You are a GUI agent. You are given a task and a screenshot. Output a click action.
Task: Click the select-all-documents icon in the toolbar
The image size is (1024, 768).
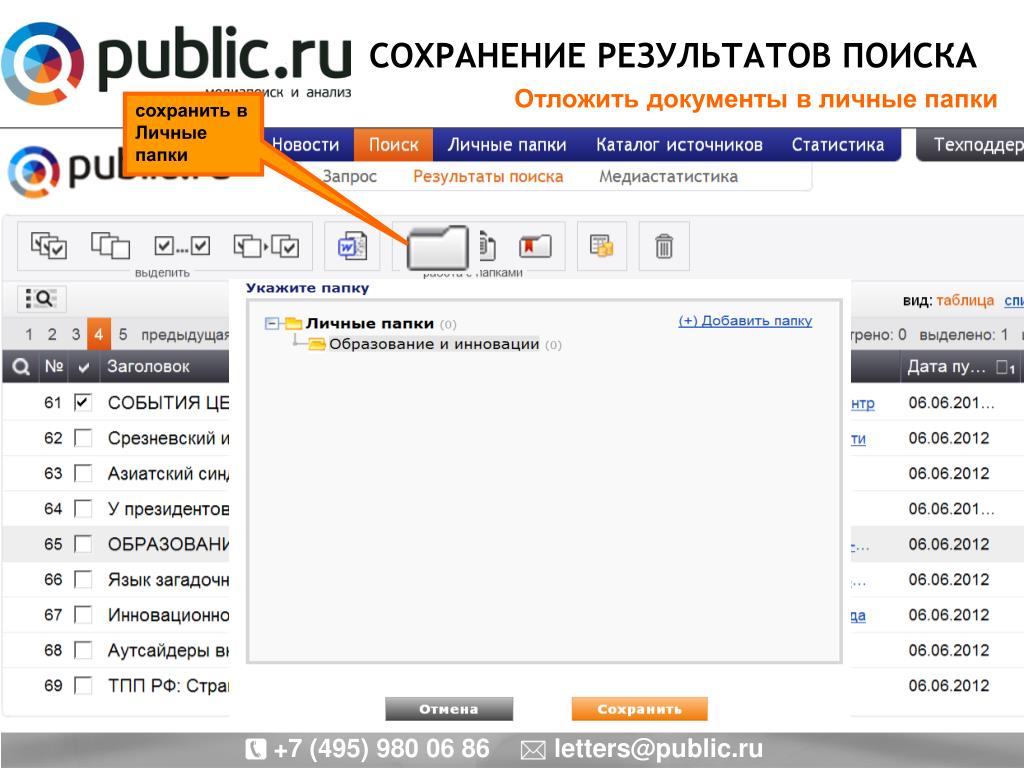(49, 246)
